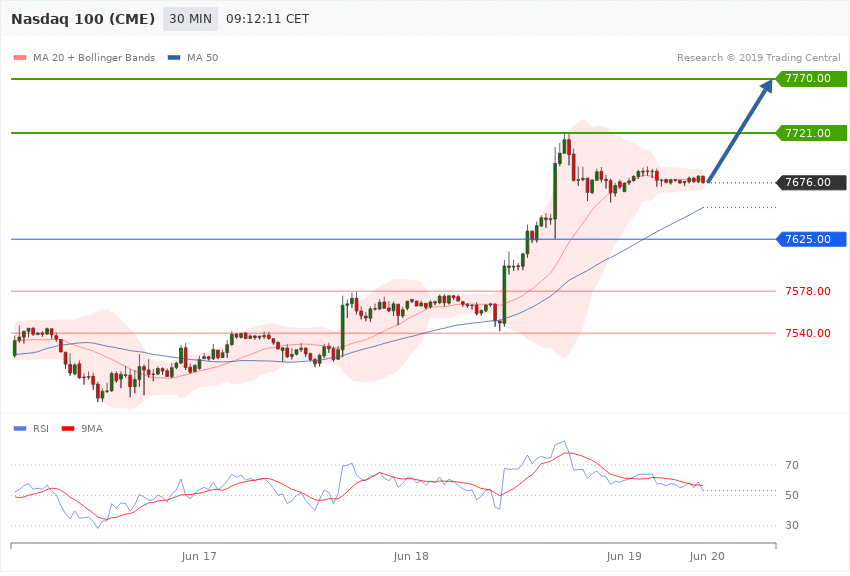
Task: Click the RSI 30 level label
Action: pyautogui.click(x=791, y=525)
